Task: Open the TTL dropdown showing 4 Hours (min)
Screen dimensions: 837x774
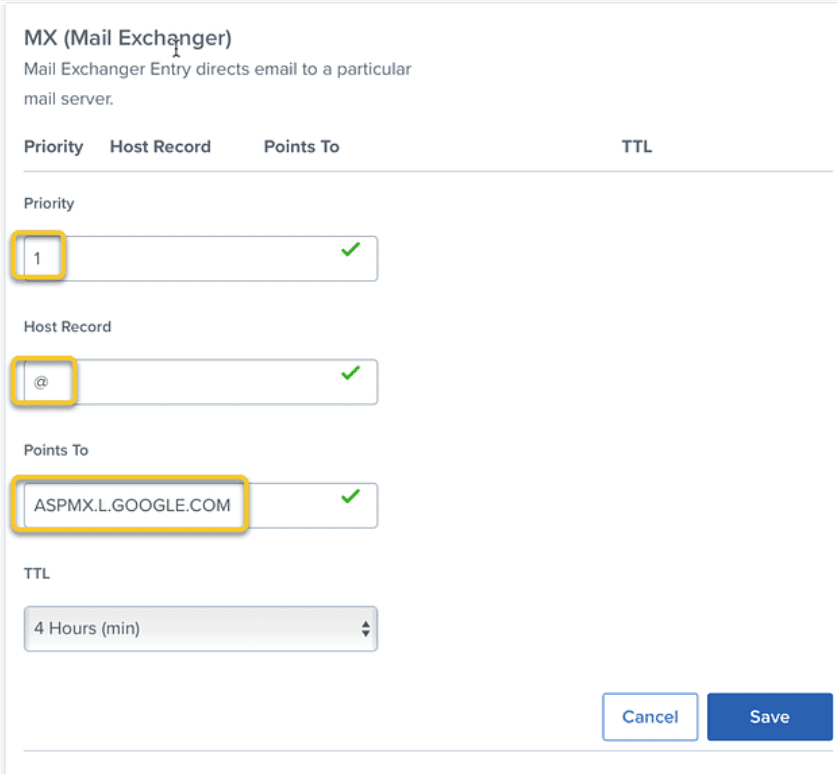Action: point(200,628)
